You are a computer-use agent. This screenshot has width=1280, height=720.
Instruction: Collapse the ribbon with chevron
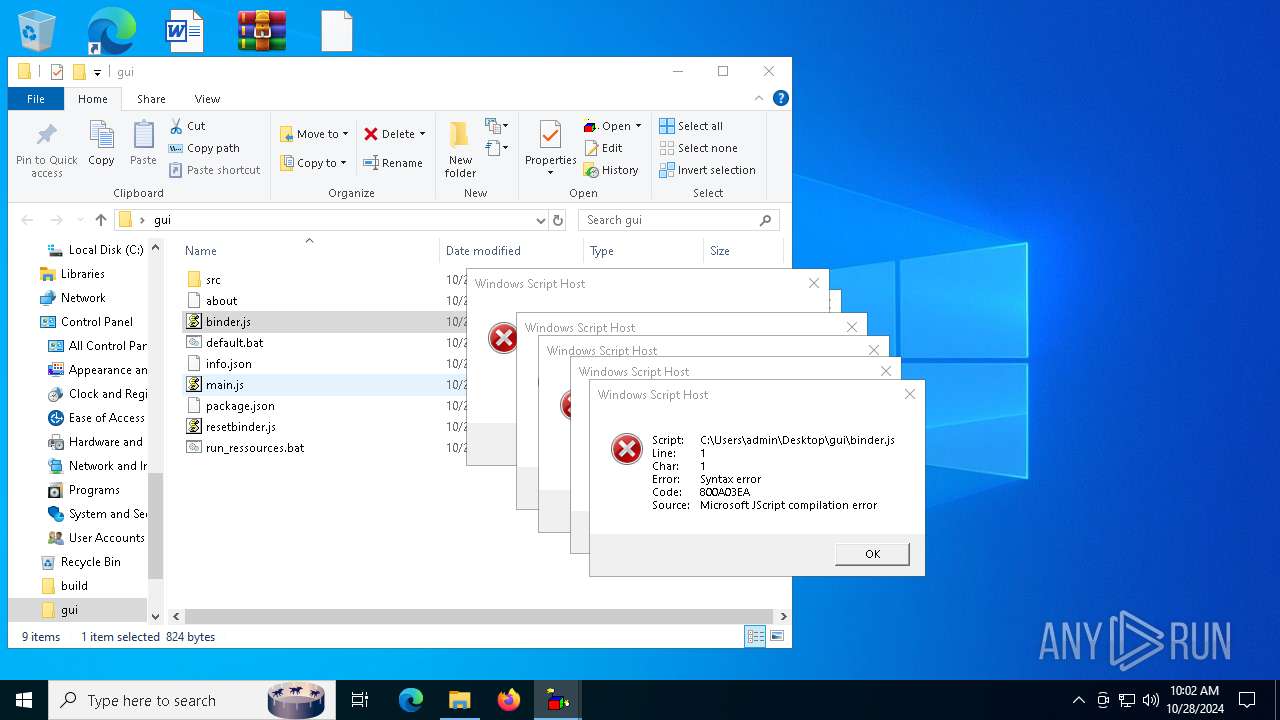tap(759, 98)
